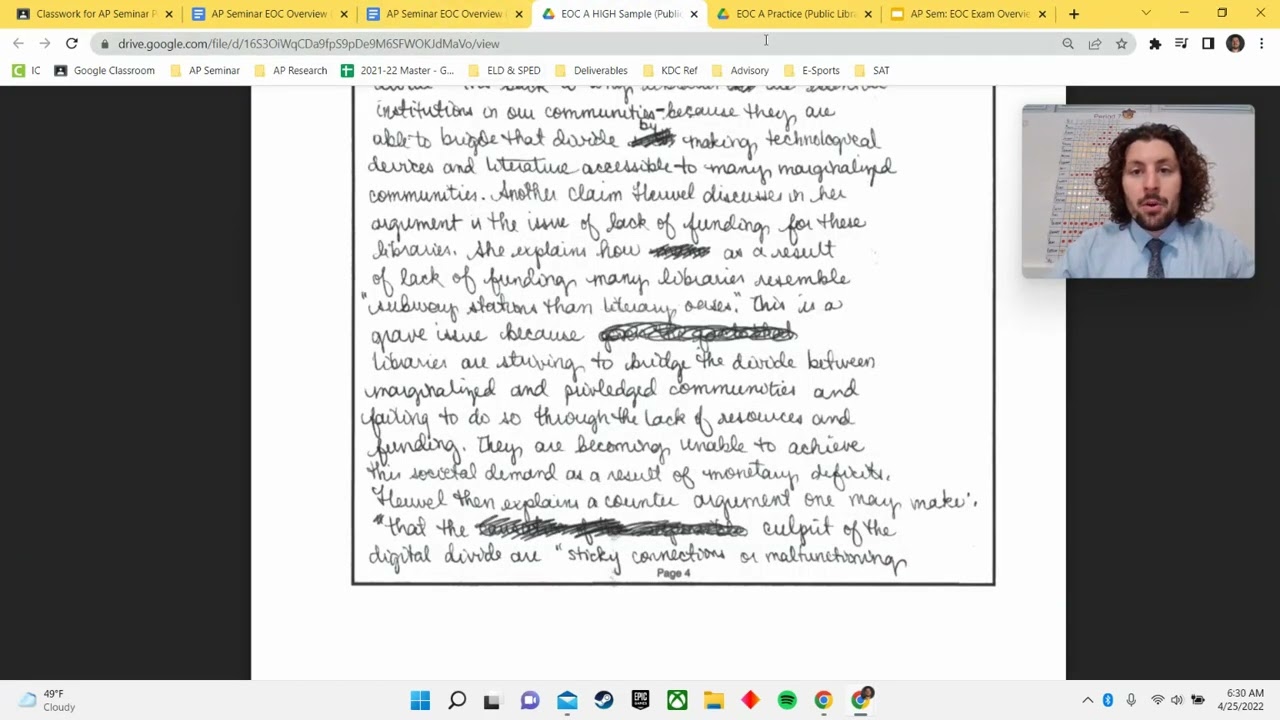Open the media control icon in toolbar

[x=1182, y=44]
